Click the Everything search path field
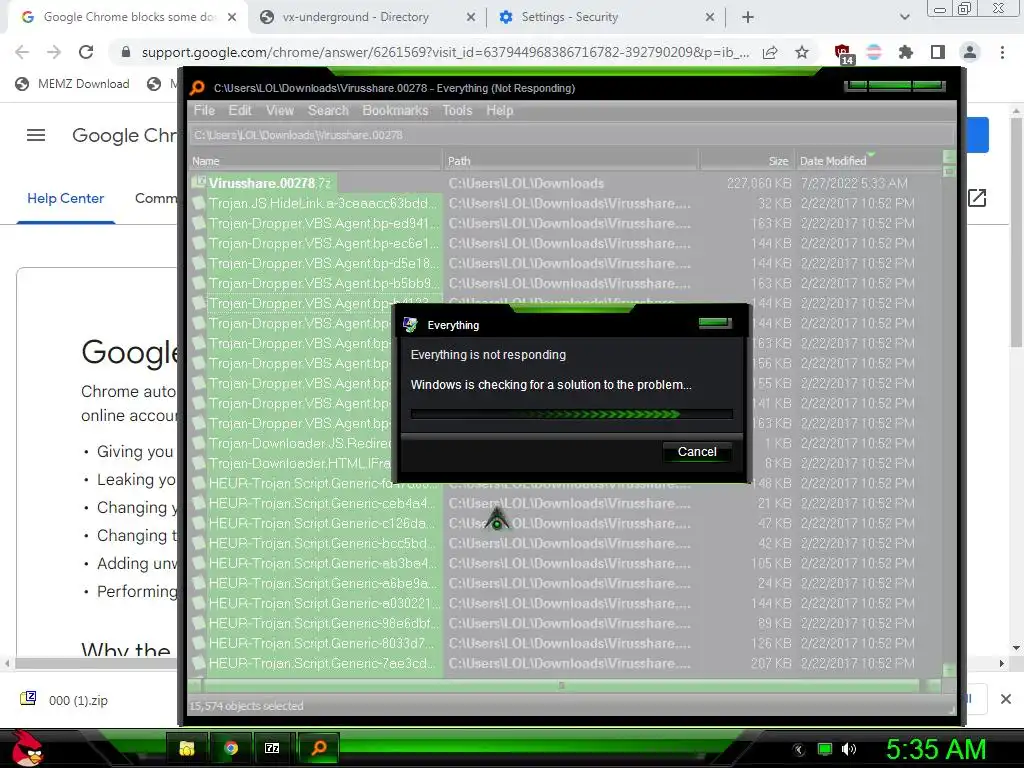This screenshot has height=768, width=1024. (572, 135)
